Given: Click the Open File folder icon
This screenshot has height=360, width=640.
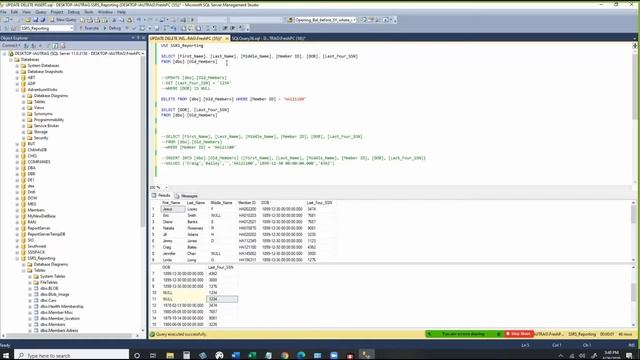Looking at the screenshot, I should click(27, 20).
